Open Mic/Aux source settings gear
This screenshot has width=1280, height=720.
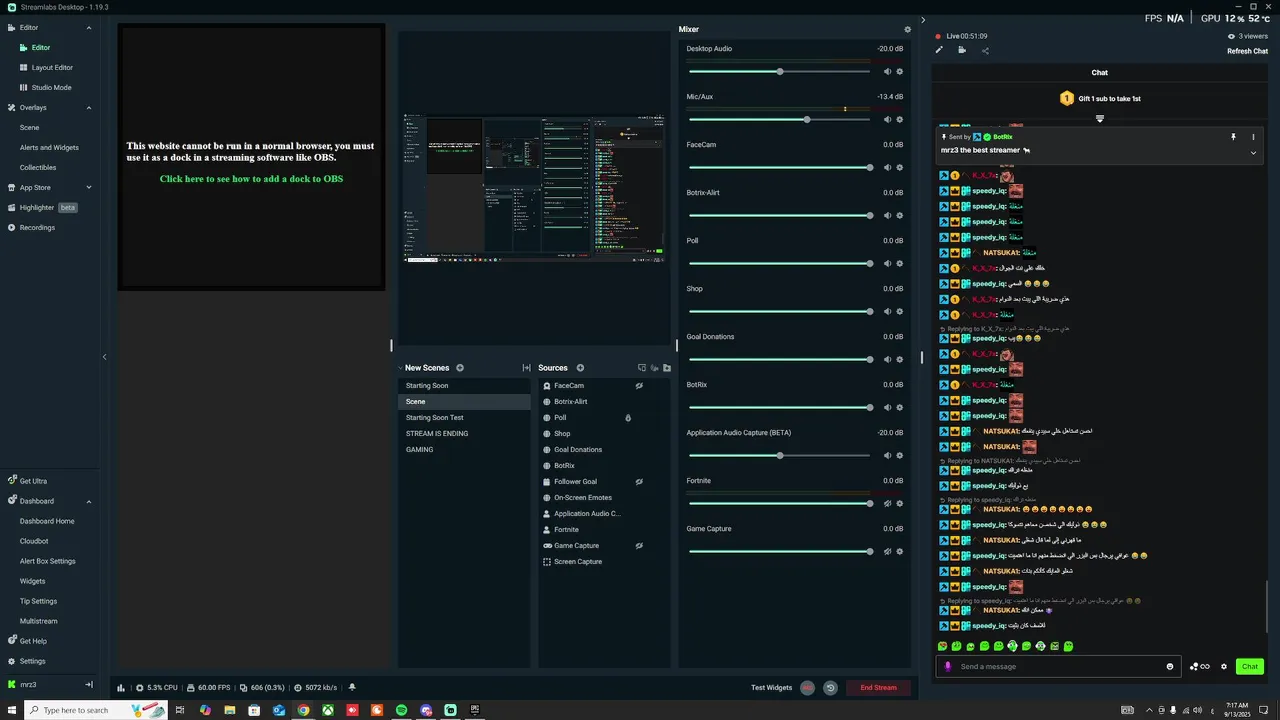(x=900, y=119)
